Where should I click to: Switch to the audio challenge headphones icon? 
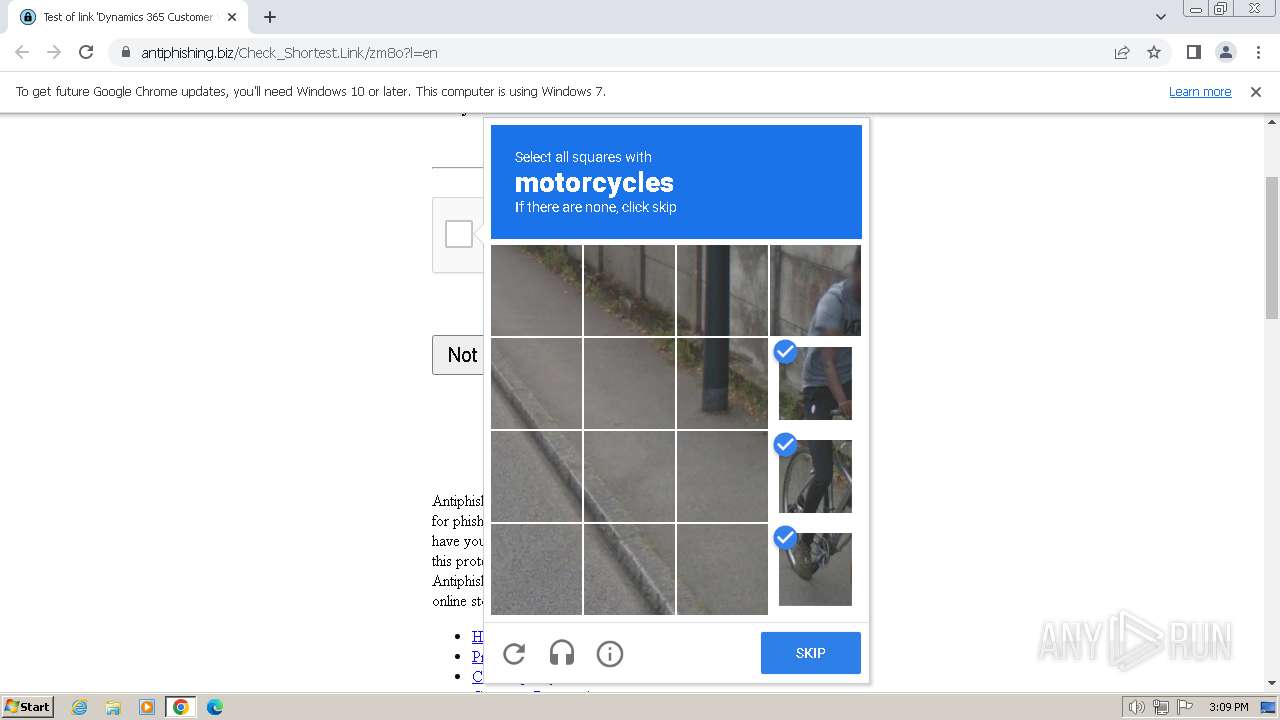pos(562,654)
